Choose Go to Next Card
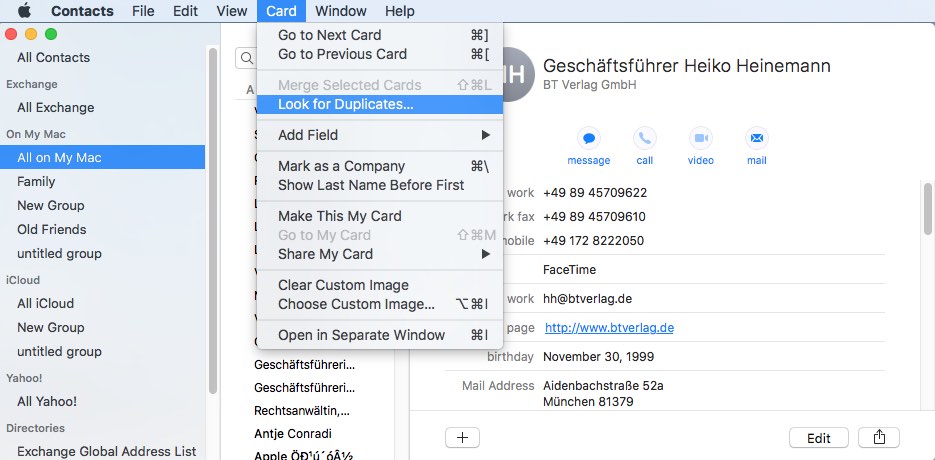 [x=380, y=35]
